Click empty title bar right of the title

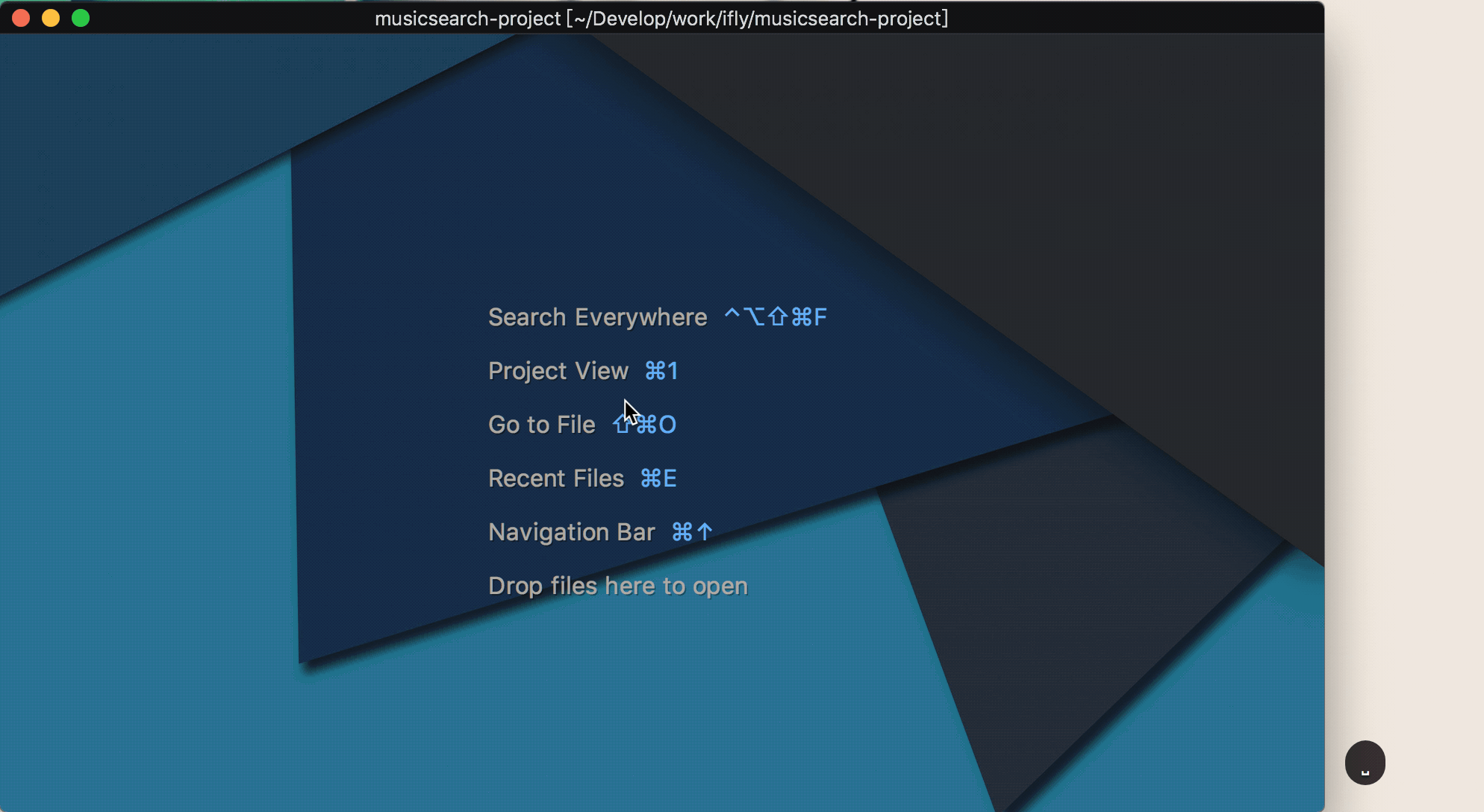click(x=1135, y=18)
